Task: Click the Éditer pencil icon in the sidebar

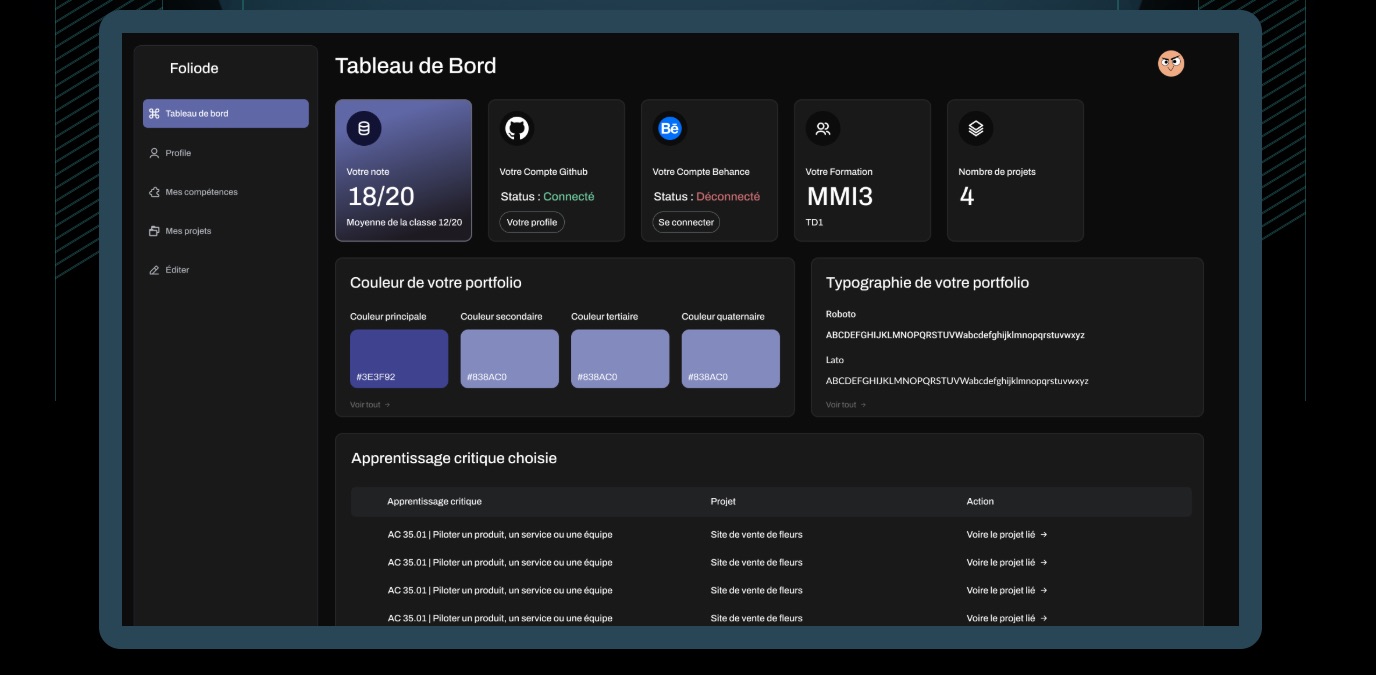Action: (x=154, y=270)
